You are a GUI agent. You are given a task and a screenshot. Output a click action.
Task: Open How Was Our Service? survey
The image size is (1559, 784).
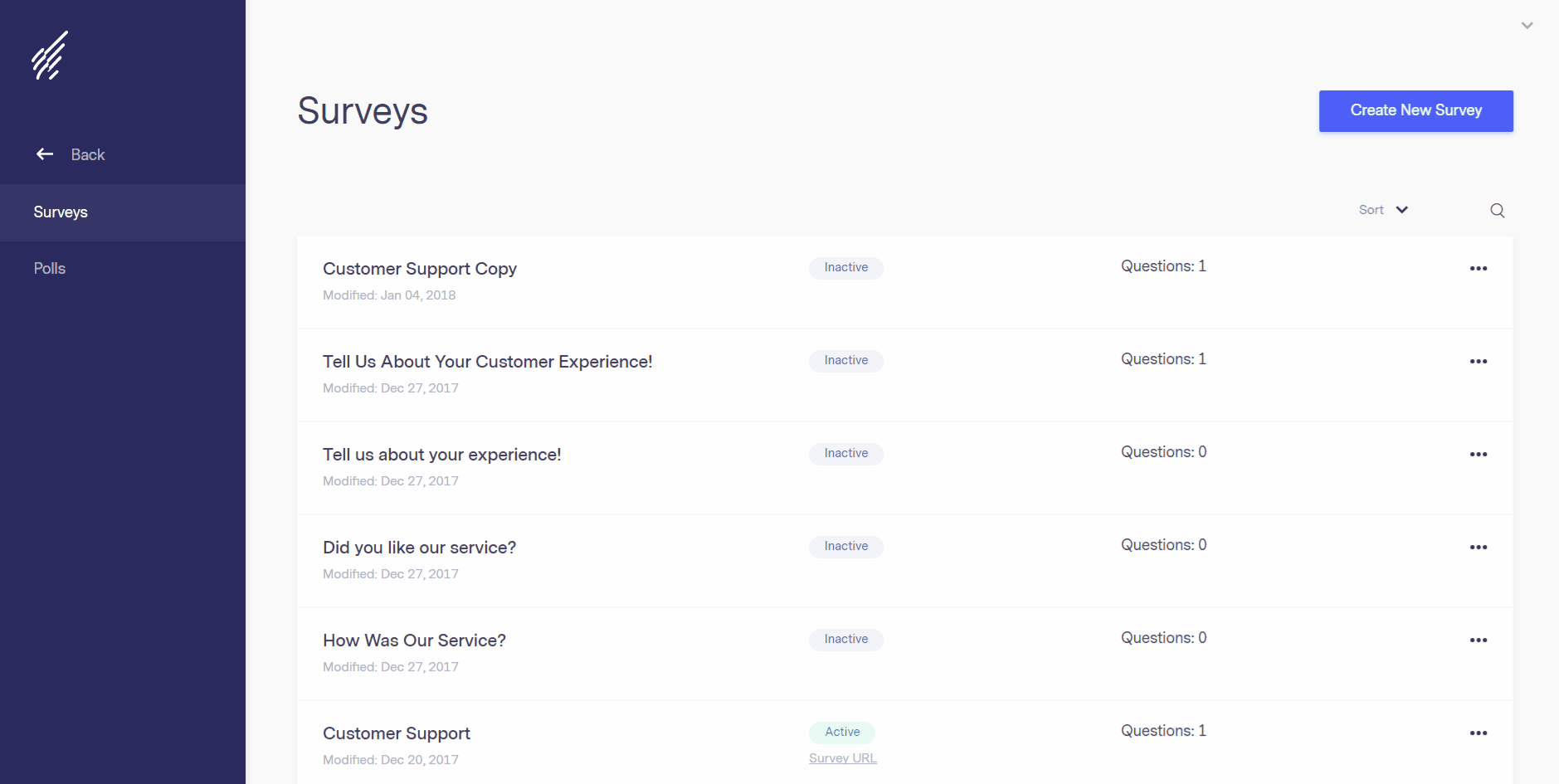(414, 640)
